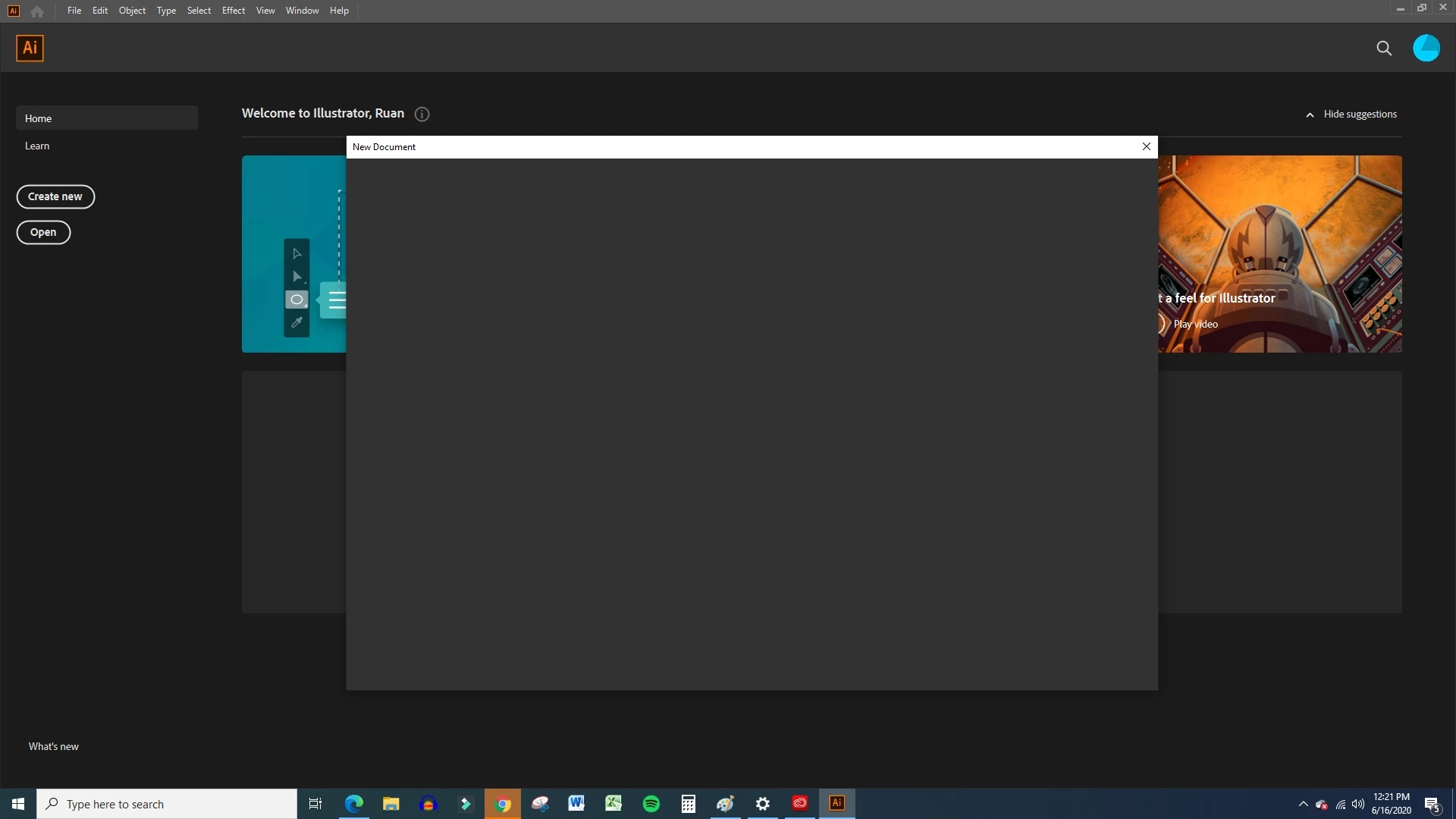This screenshot has height=819, width=1456.
Task: Open Microsoft Word from taskbar
Action: tap(576, 804)
